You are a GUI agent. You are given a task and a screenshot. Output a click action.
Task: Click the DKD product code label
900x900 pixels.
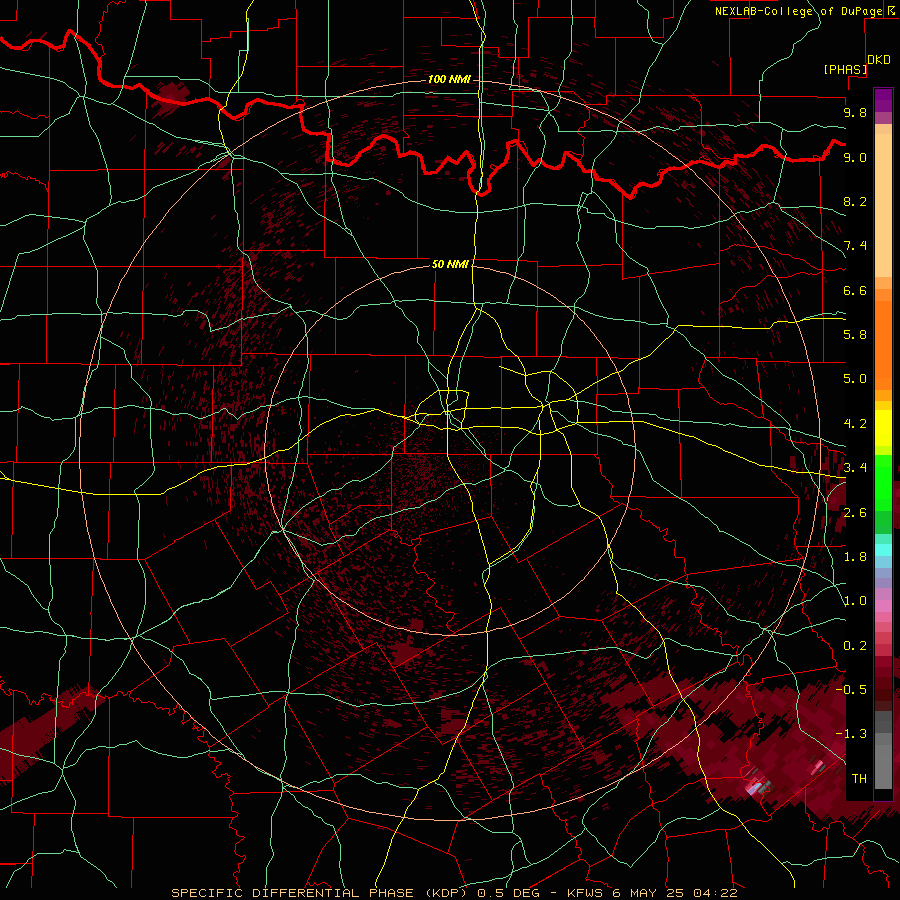pyautogui.click(x=879, y=60)
